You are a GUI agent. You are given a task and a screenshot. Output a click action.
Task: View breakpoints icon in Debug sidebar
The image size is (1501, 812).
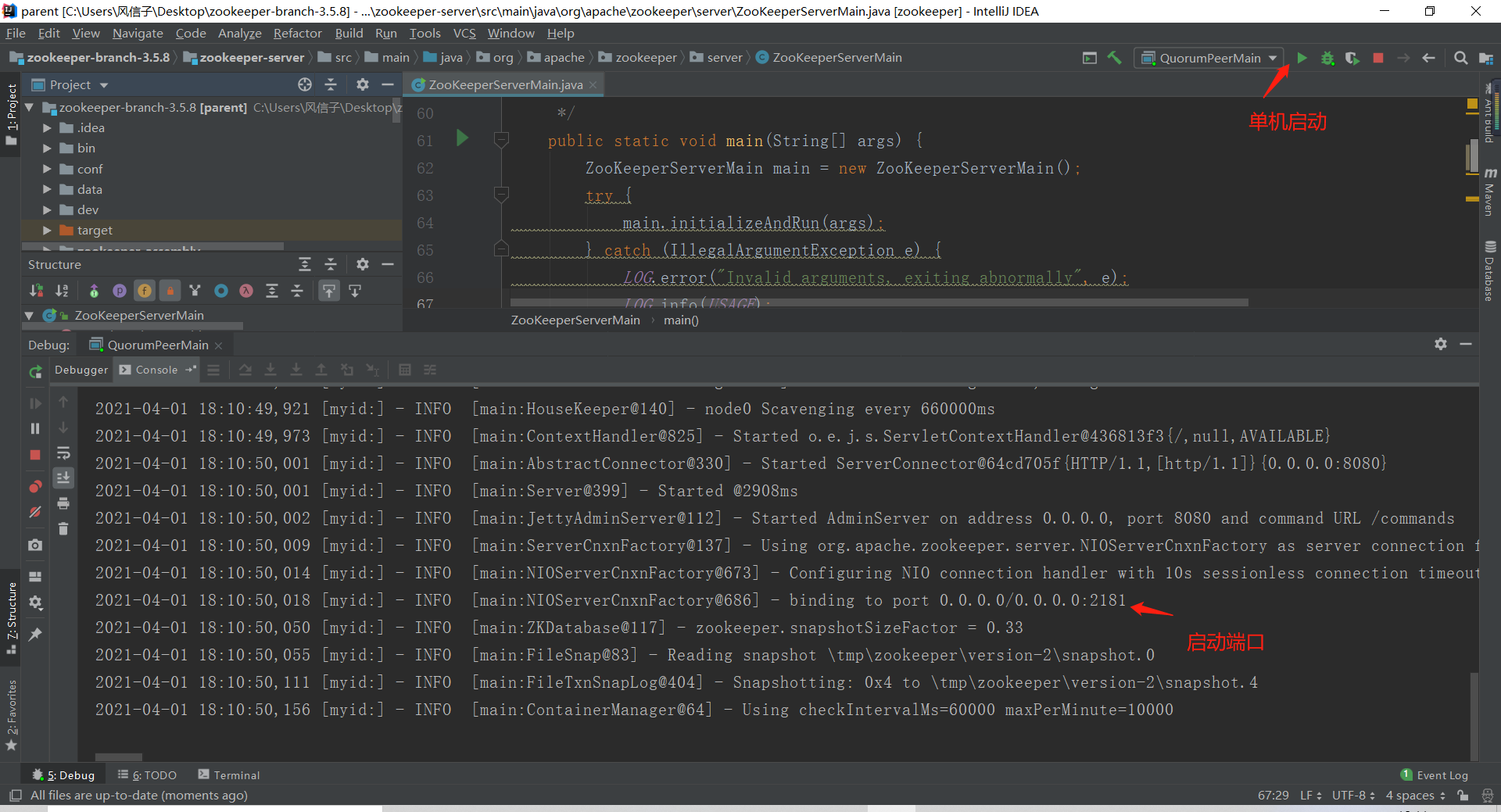pos(35,486)
